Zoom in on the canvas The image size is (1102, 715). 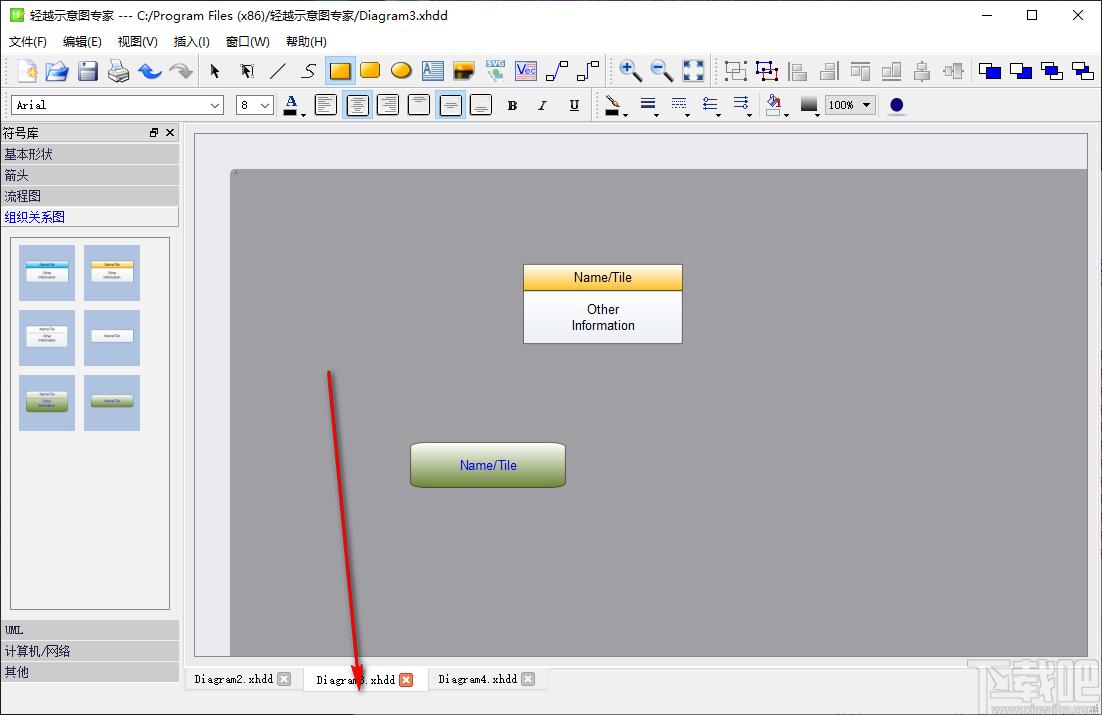tap(630, 71)
